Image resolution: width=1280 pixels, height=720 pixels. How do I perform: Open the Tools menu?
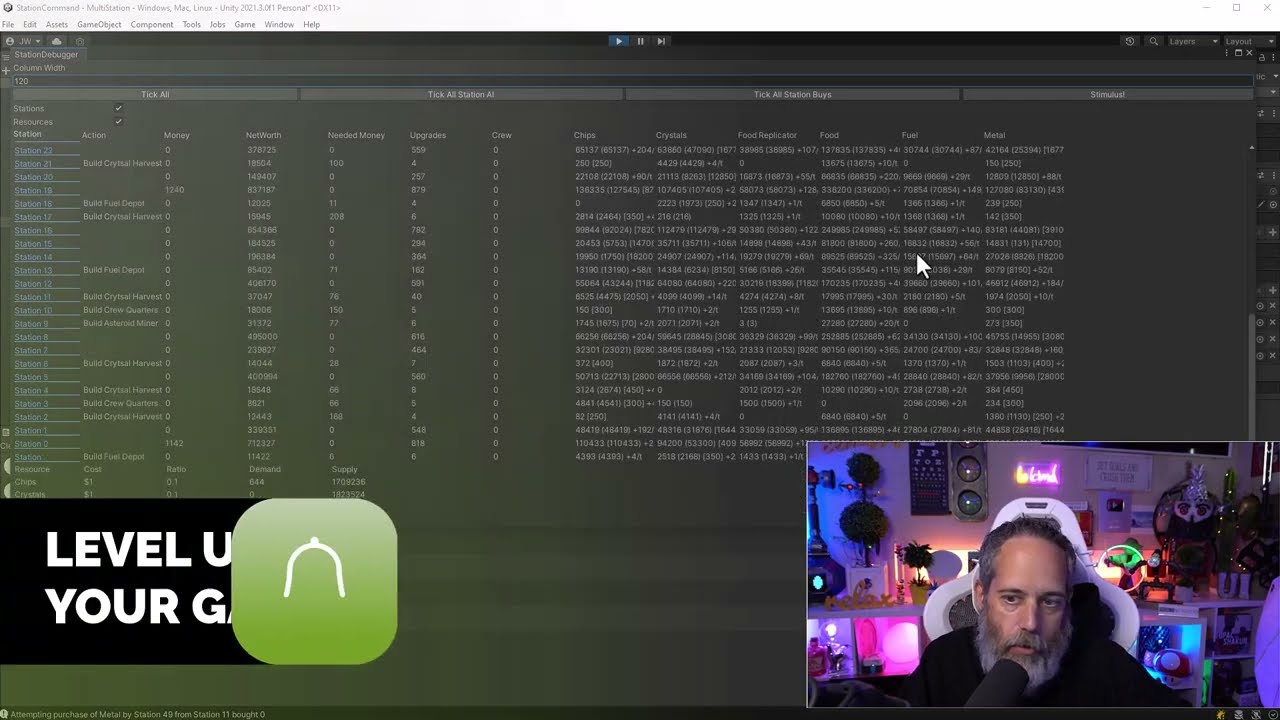pos(191,24)
